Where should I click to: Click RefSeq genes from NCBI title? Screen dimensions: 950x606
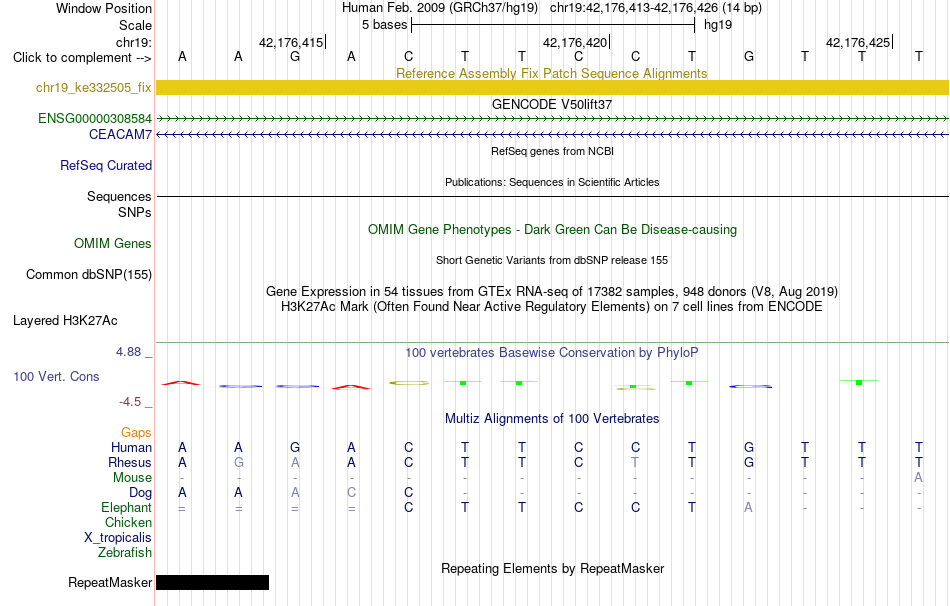[x=552, y=151]
